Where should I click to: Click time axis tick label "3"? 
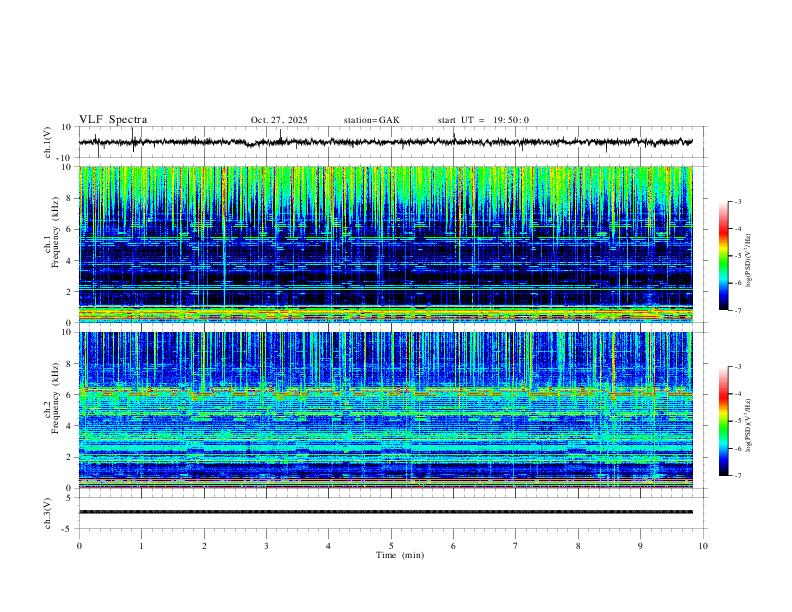point(266,546)
